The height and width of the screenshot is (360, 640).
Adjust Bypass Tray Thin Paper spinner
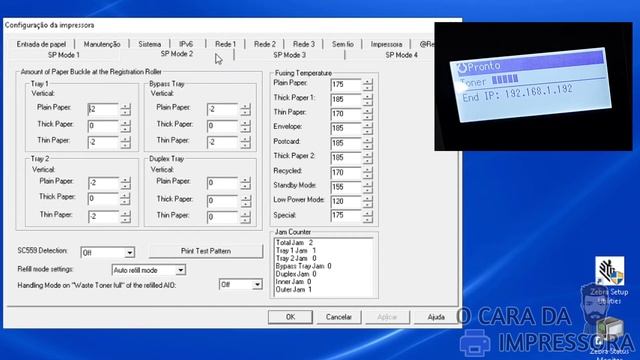245,142
